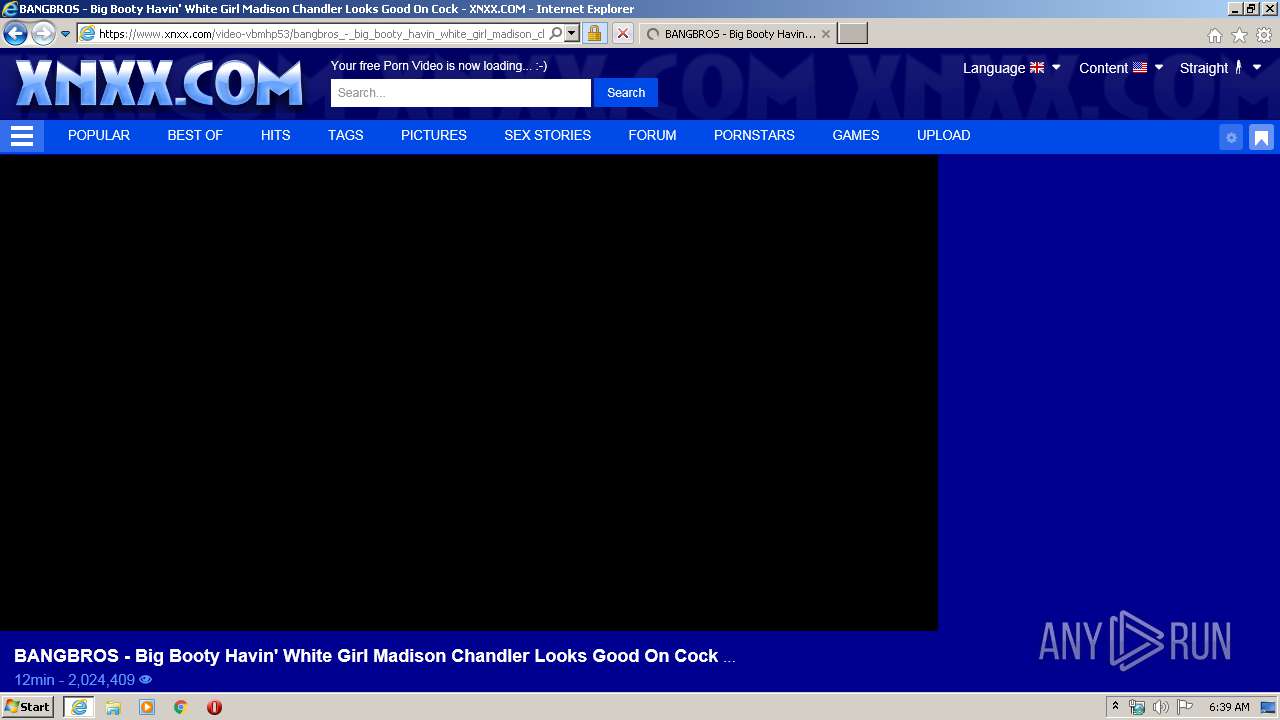
Task: Open the hamburger menu icon
Action: [22, 136]
